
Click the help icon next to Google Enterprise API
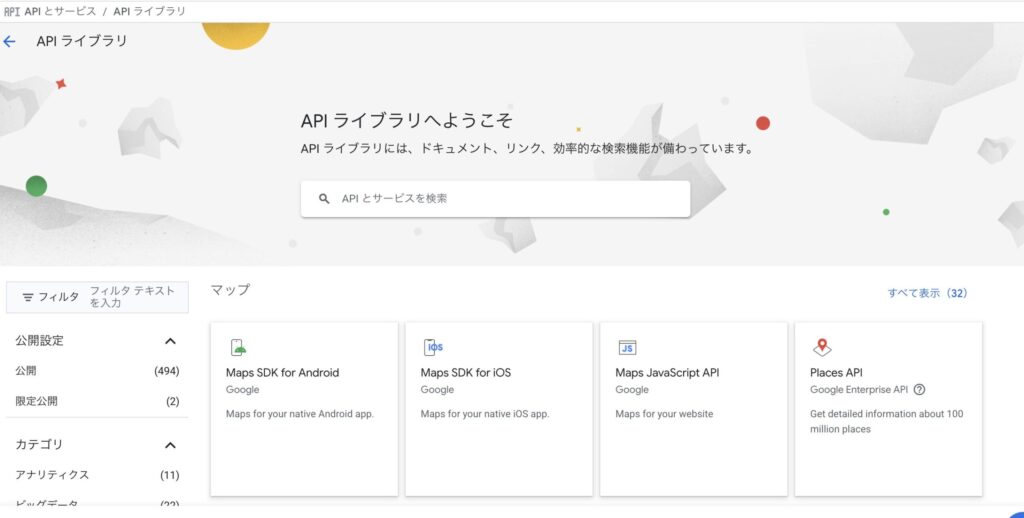point(919,390)
